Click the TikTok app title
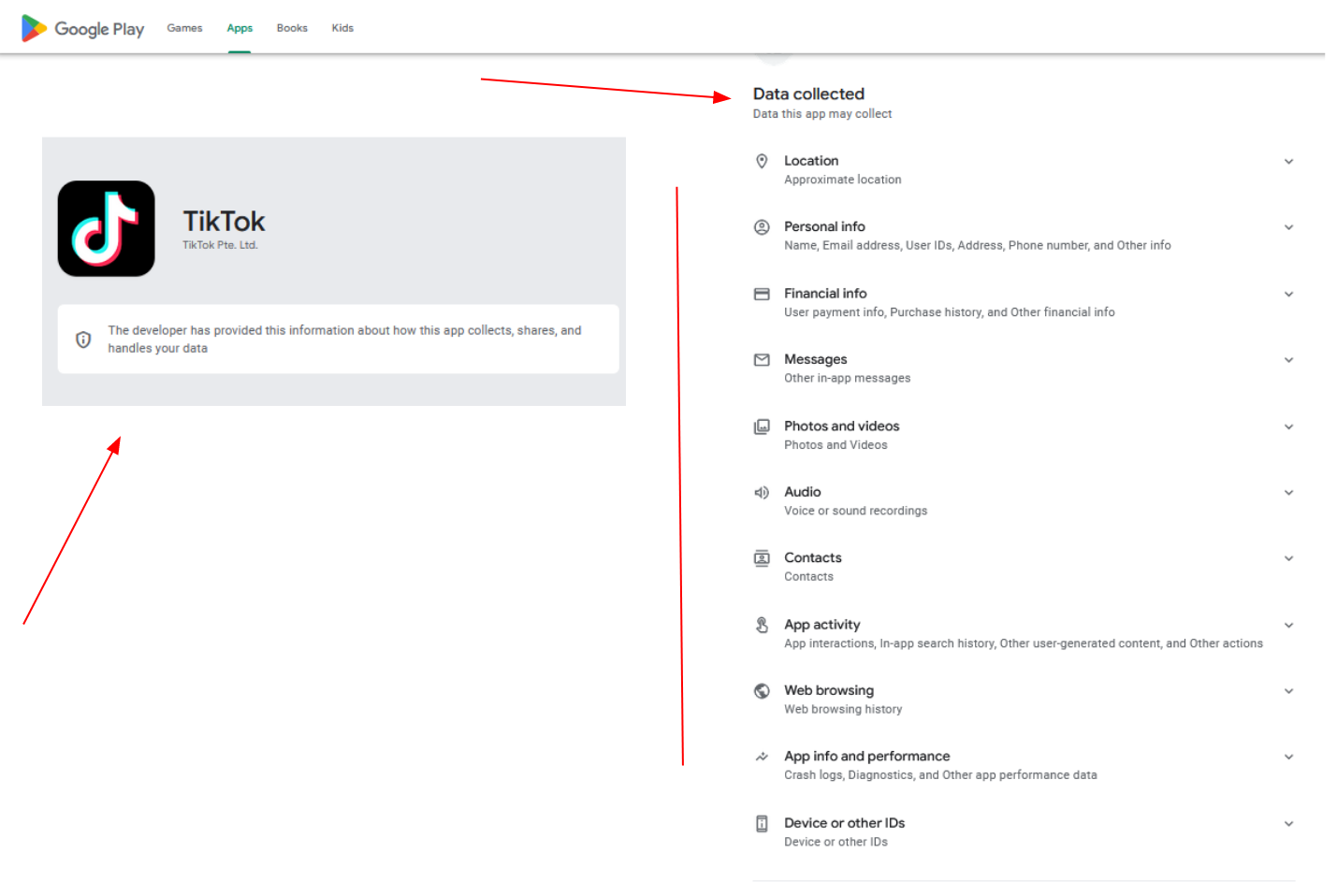This screenshot has width=1337, height=896. point(224,221)
